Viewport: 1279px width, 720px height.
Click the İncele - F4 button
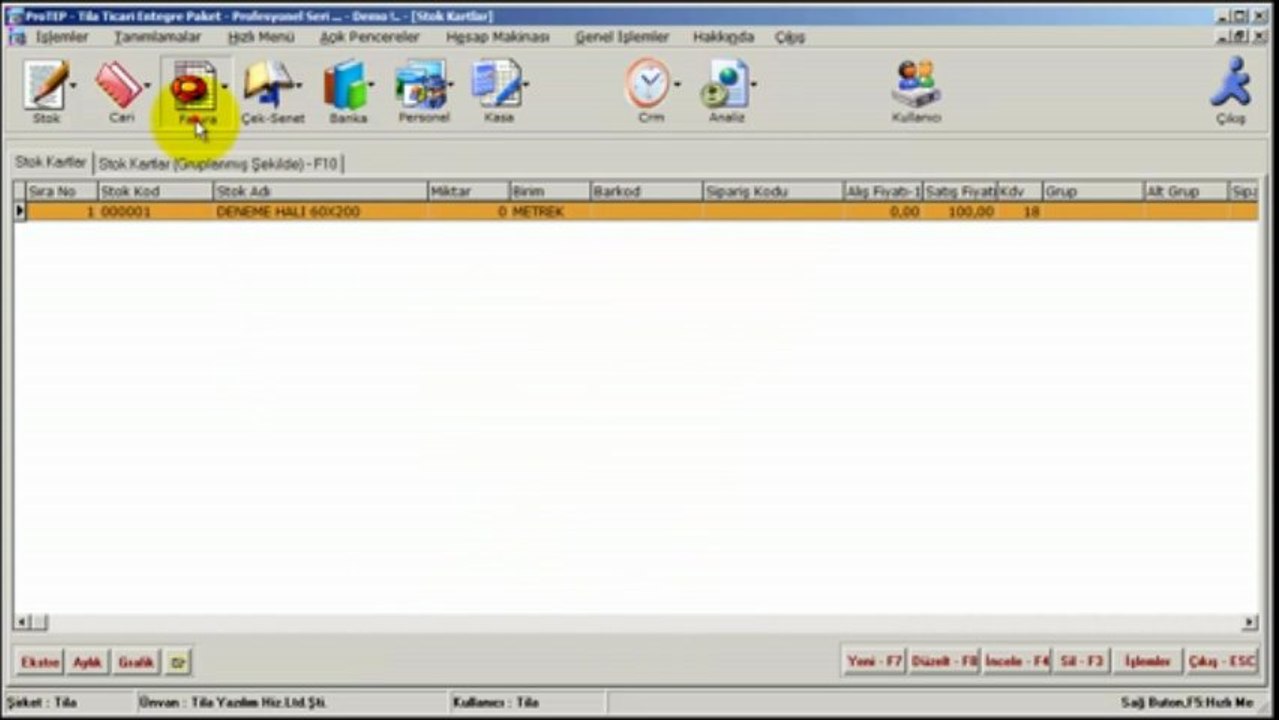click(1017, 662)
